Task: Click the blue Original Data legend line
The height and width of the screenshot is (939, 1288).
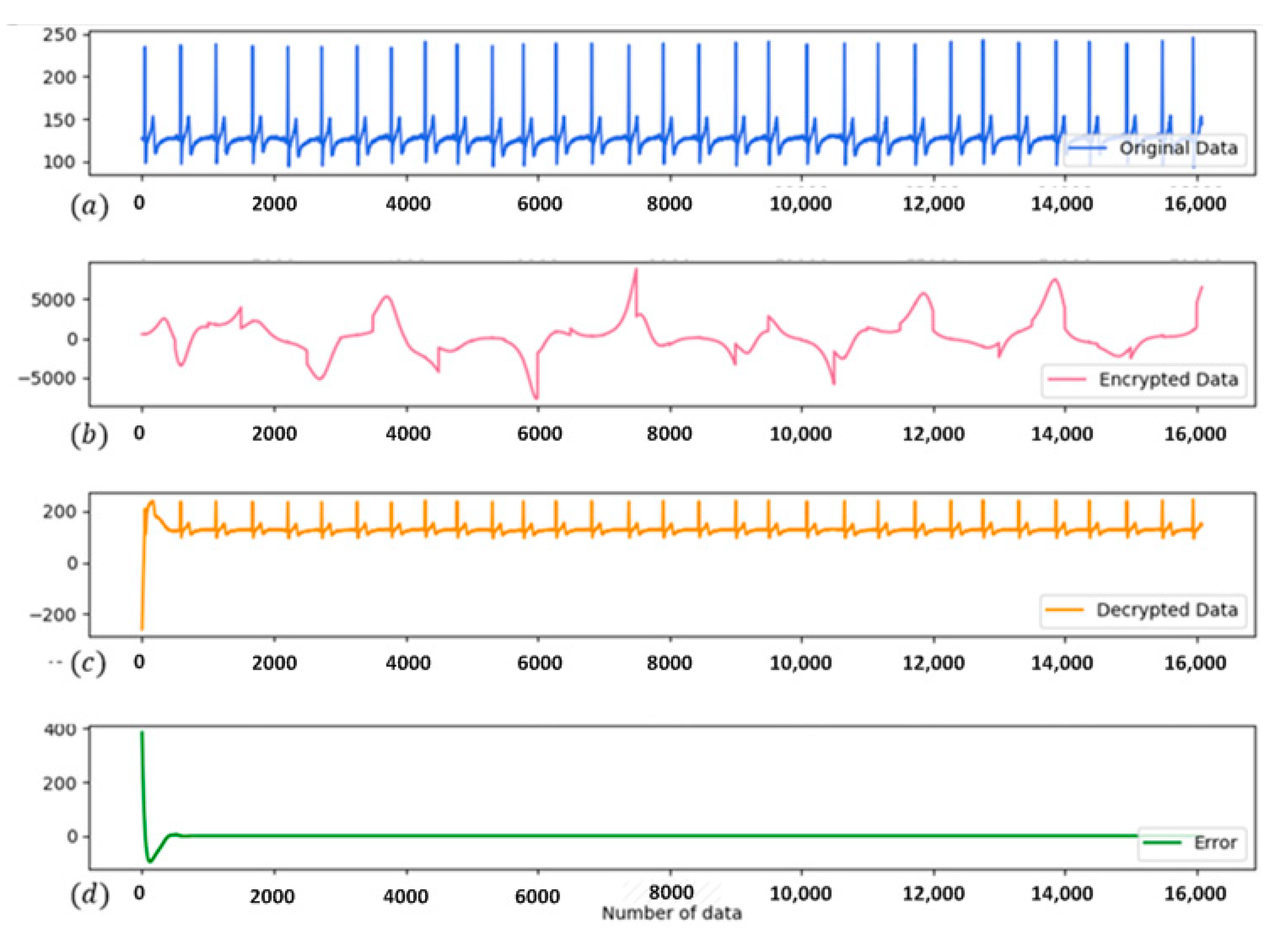Action: [x=1087, y=148]
